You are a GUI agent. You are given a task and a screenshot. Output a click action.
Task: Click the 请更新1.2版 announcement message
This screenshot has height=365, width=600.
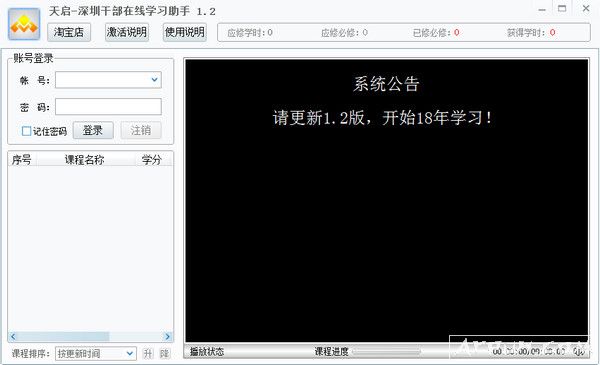383,117
